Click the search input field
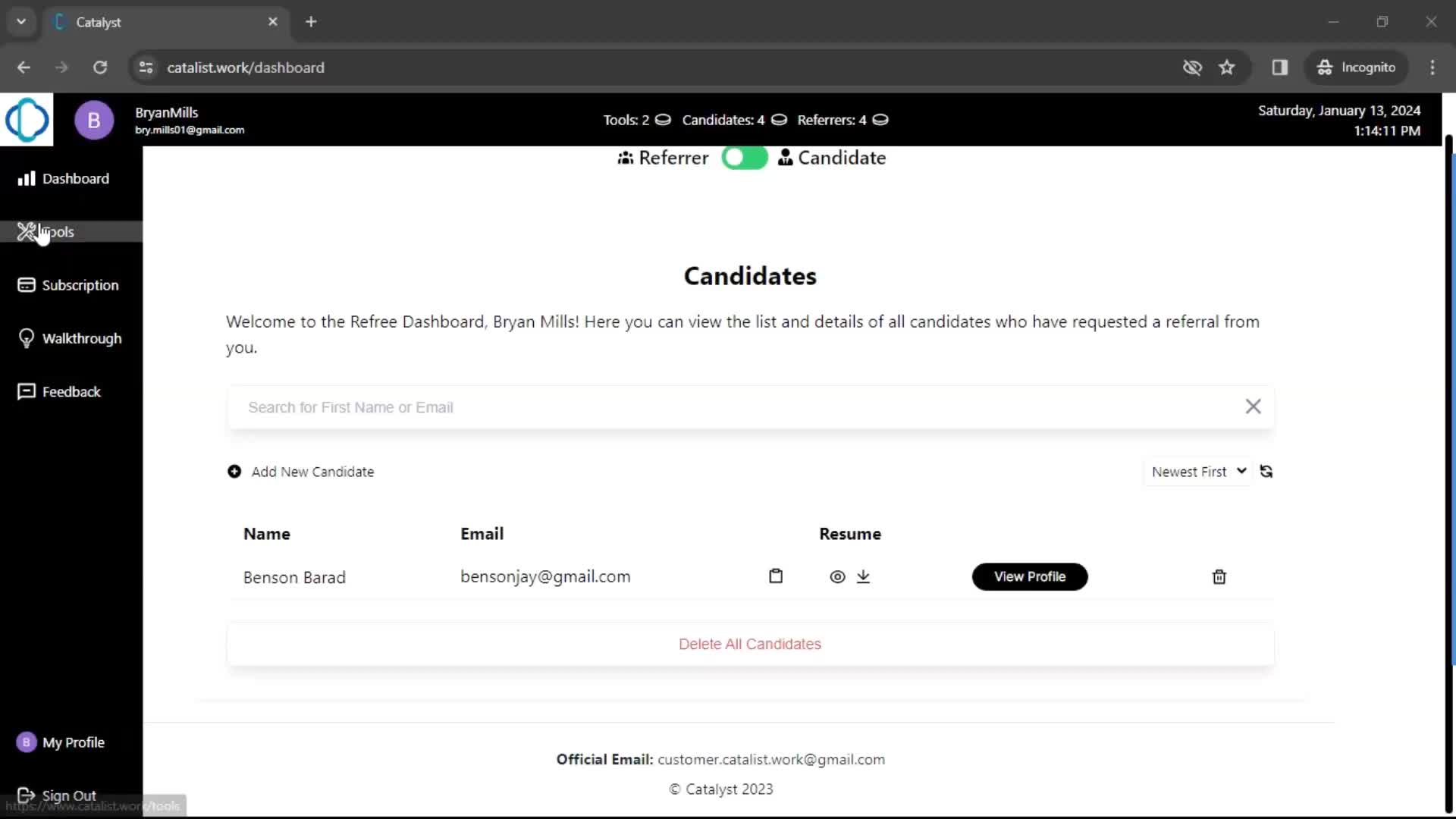This screenshot has height=819, width=1456. 751,407
